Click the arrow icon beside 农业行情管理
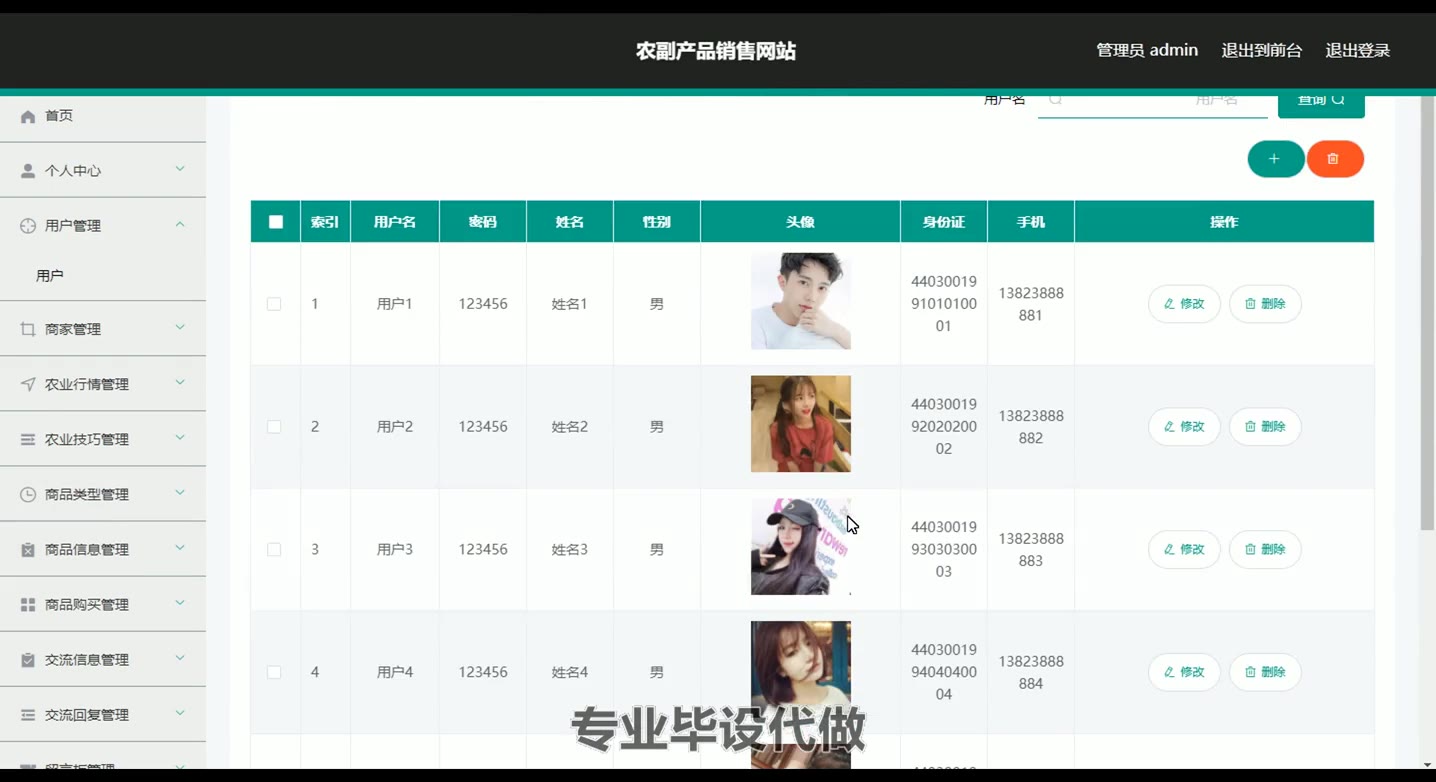 (x=28, y=384)
